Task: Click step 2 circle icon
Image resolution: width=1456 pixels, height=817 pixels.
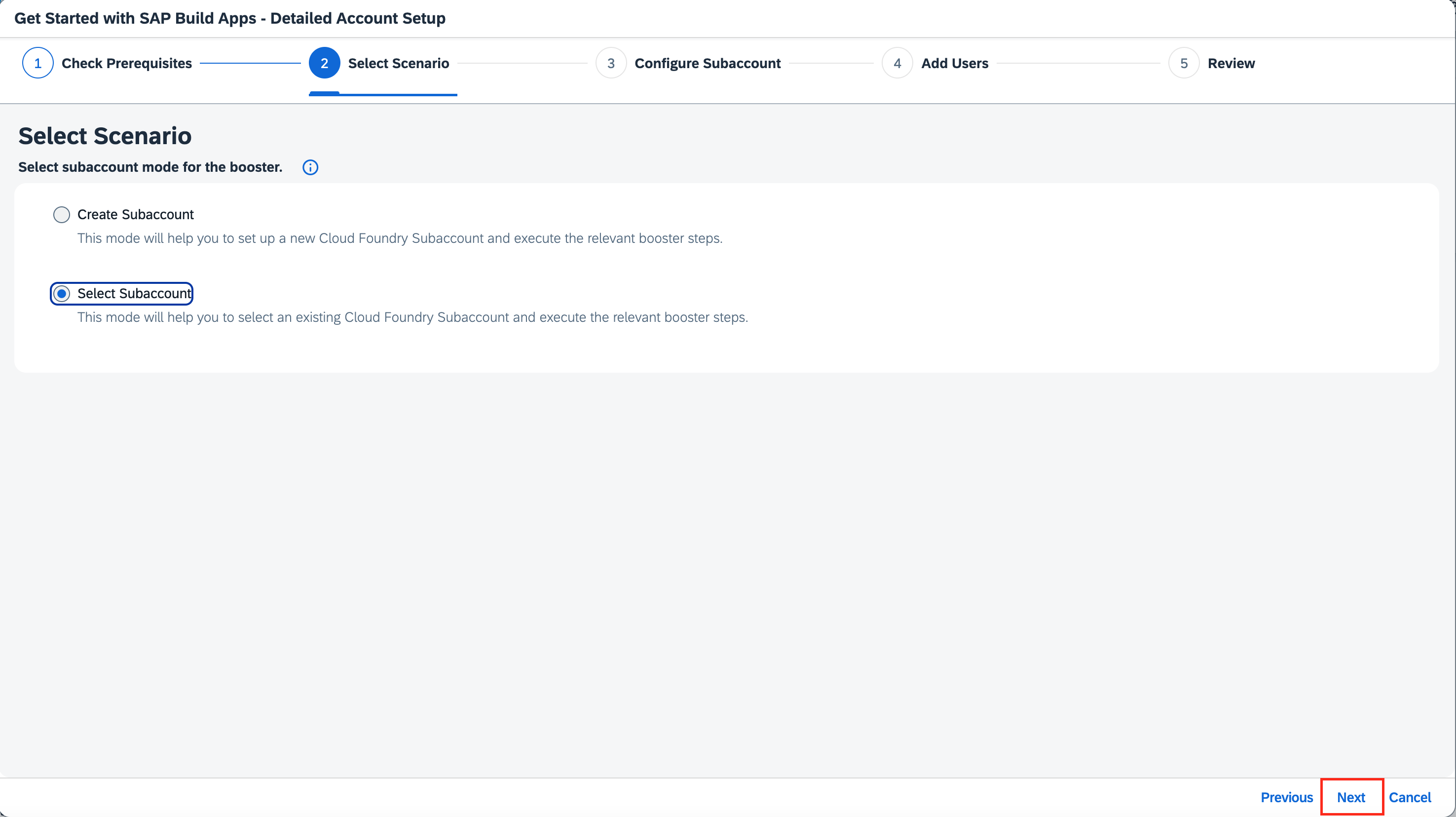Action: (x=324, y=63)
